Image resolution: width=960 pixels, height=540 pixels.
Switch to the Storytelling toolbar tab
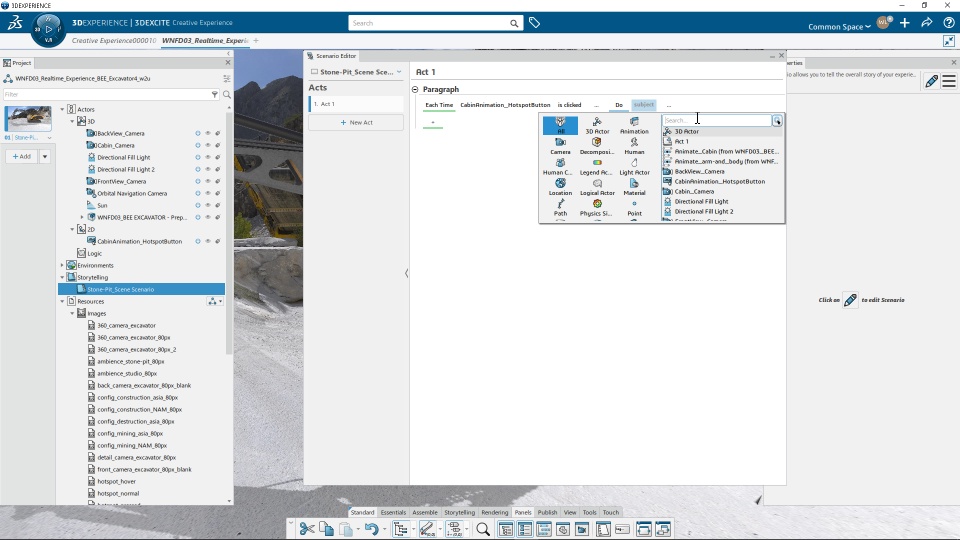tap(459, 512)
